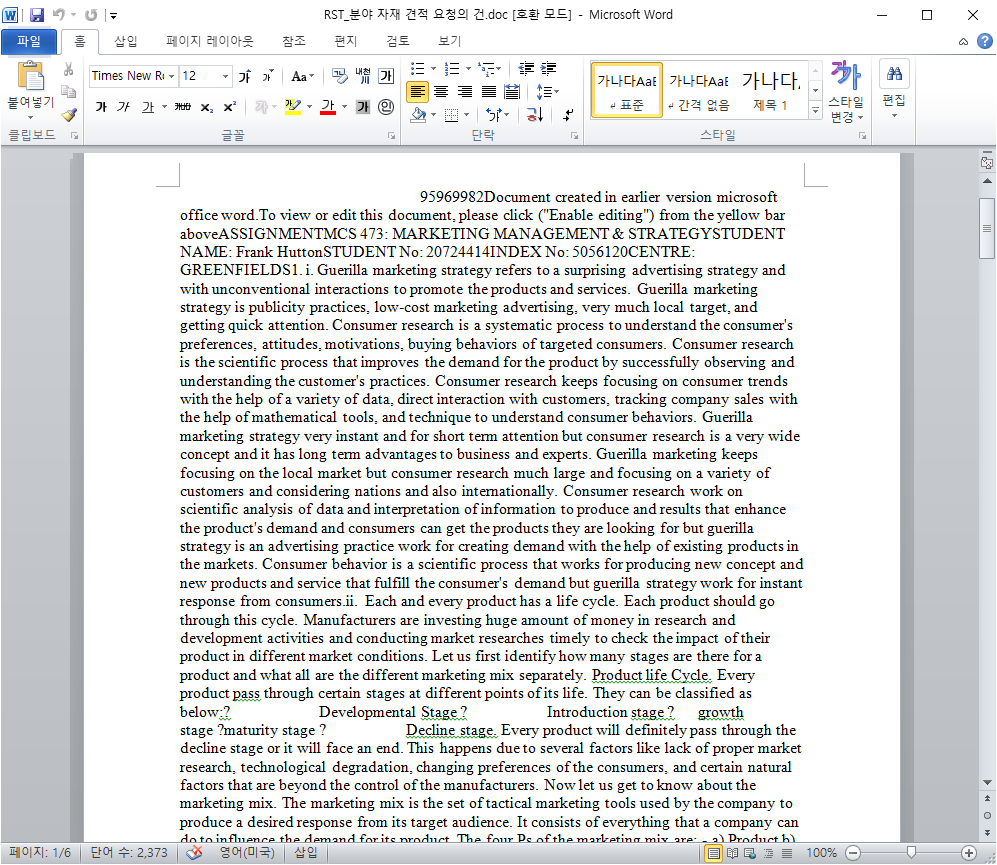Click the Undo arrow in title bar

pyautogui.click(x=58, y=15)
